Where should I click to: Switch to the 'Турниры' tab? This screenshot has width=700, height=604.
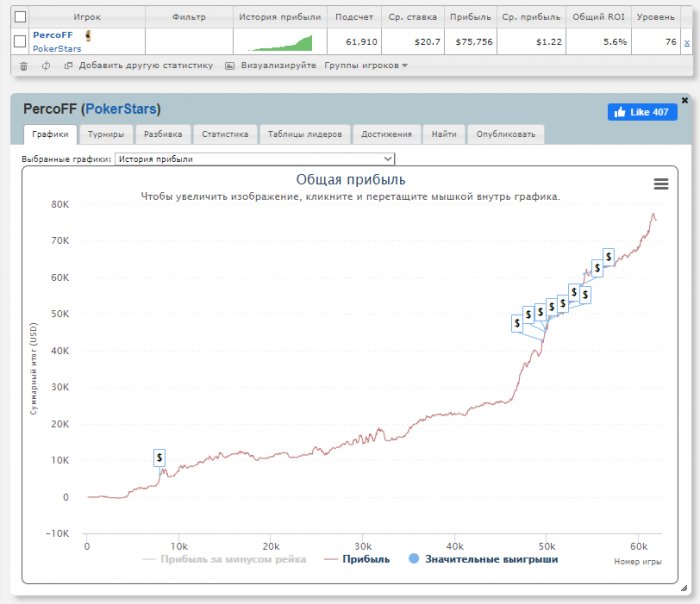tap(106, 134)
